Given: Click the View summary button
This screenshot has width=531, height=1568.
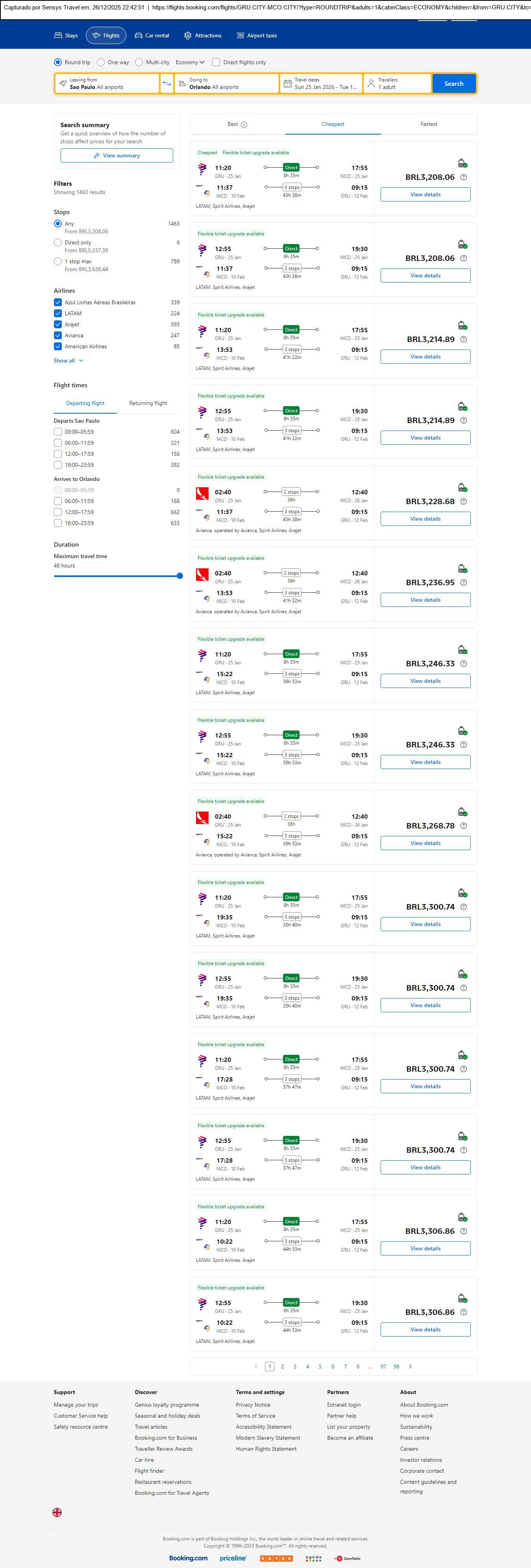Looking at the screenshot, I should coord(116,156).
